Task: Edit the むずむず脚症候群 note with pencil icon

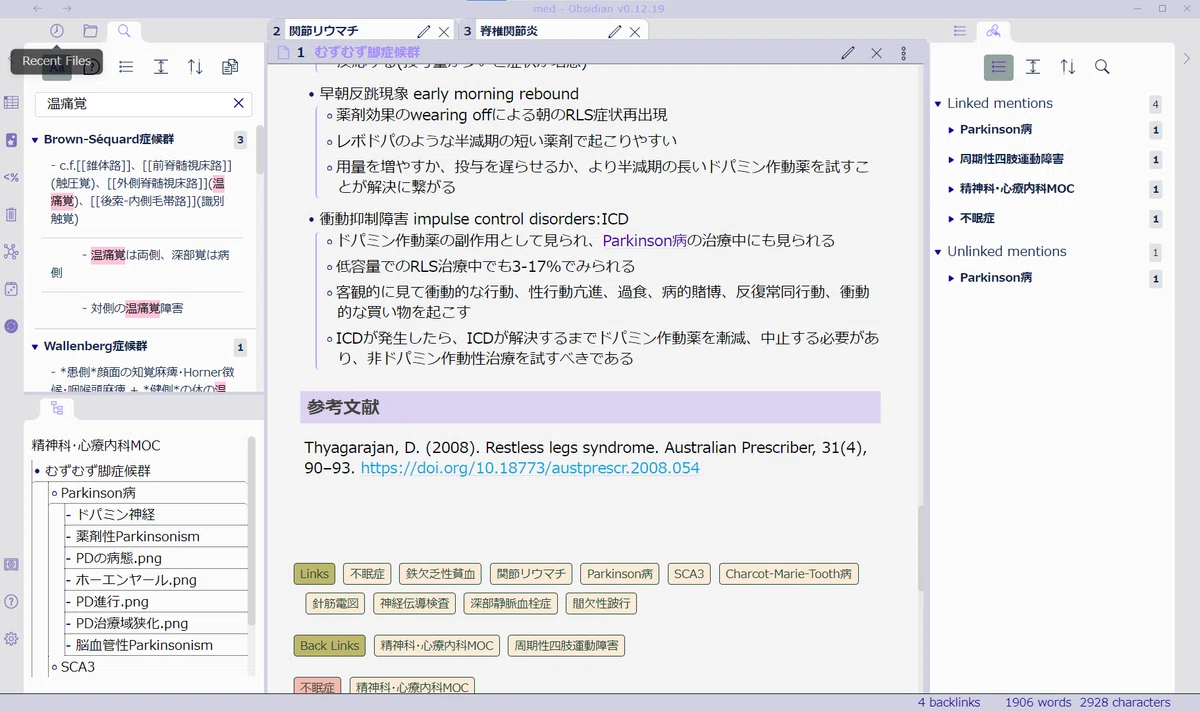Action: pyautogui.click(x=848, y=53)
